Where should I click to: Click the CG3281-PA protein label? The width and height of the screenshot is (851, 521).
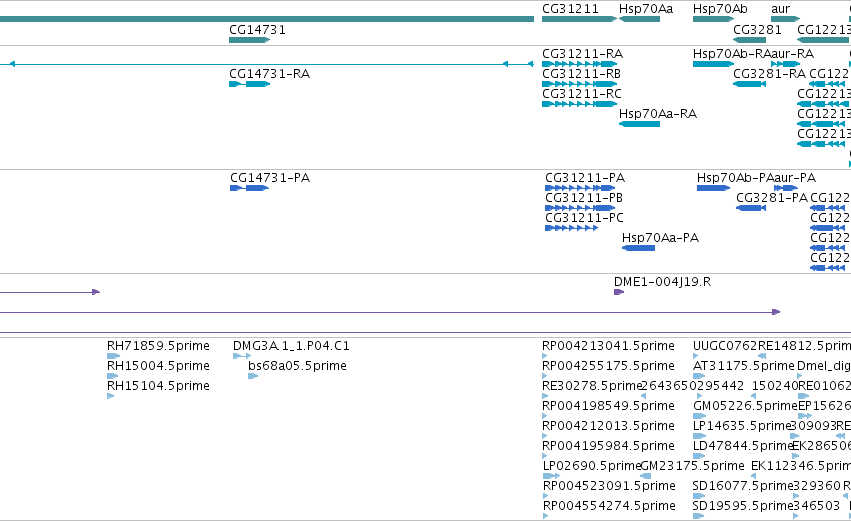coord(772,198)
